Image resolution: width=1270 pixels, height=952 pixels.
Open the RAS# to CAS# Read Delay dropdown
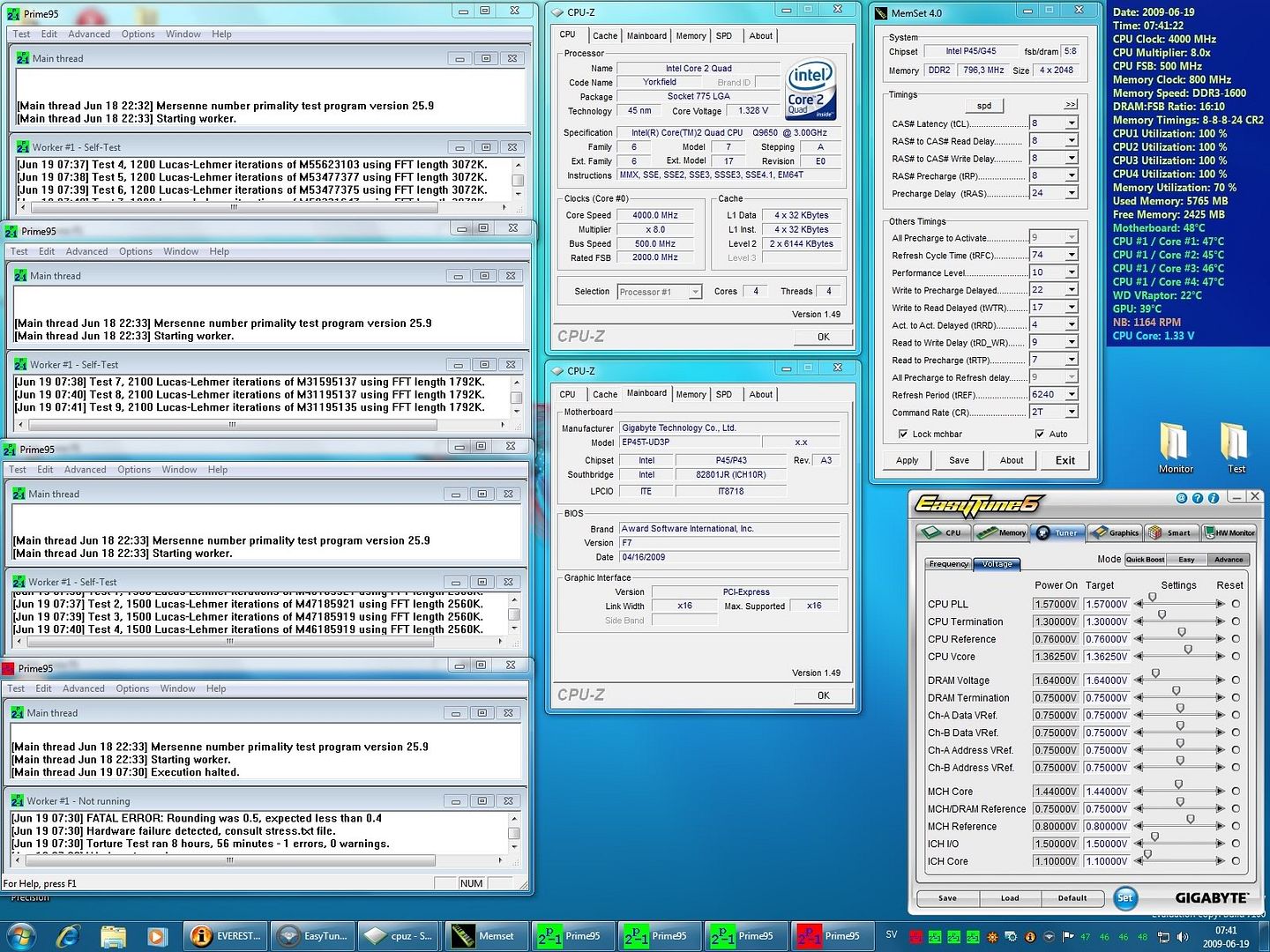(x=1072, y=141)
